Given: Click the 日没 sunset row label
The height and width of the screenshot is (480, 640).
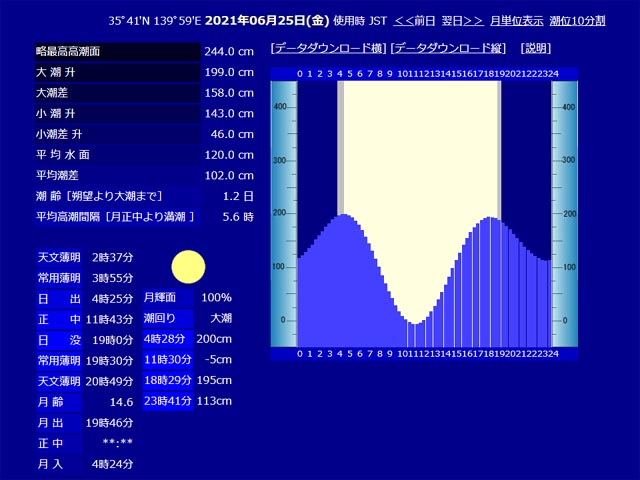Looking at the screenshot, I should pos(59,340).
